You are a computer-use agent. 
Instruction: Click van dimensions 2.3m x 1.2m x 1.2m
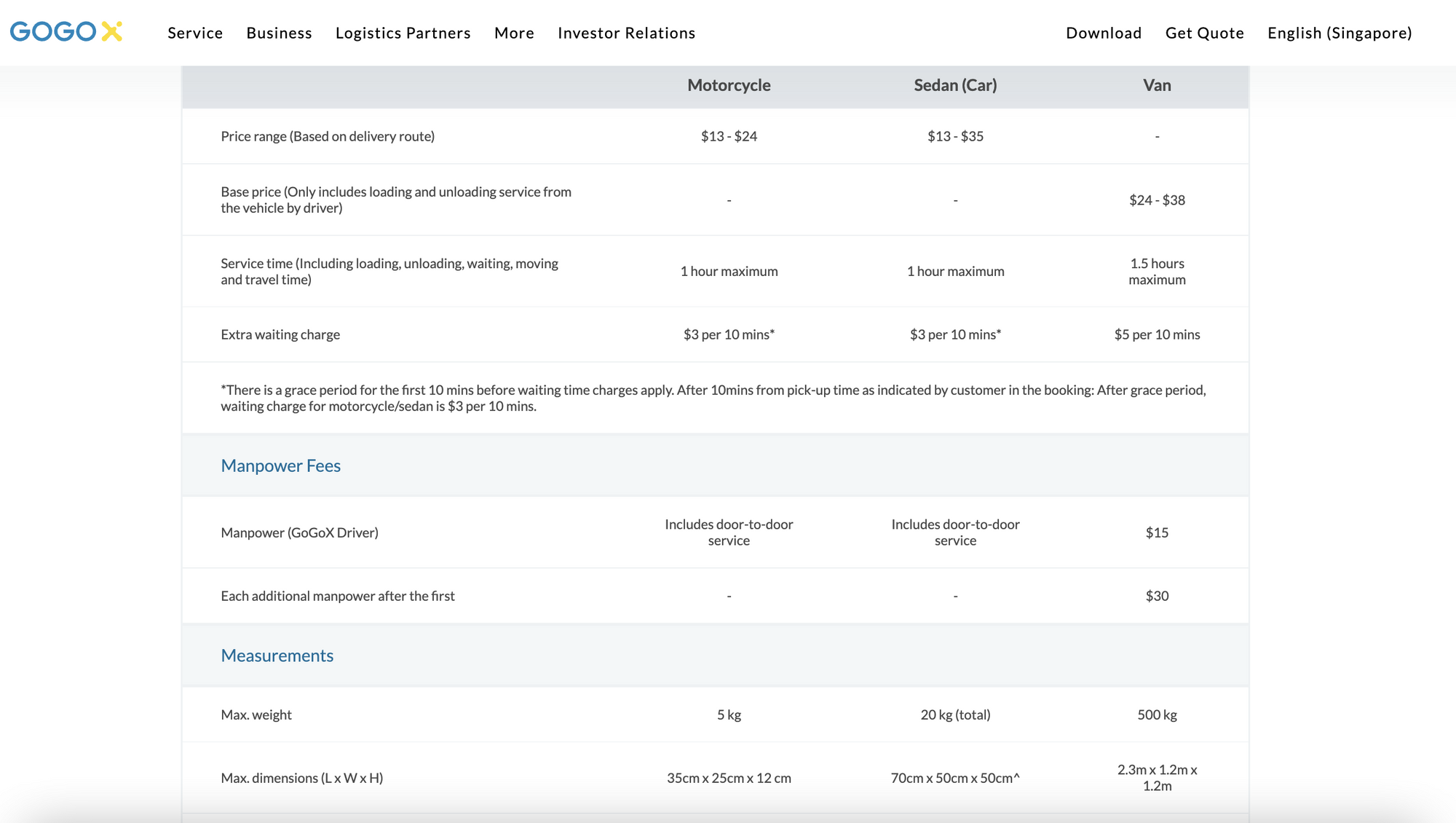tap(1157, 778)
